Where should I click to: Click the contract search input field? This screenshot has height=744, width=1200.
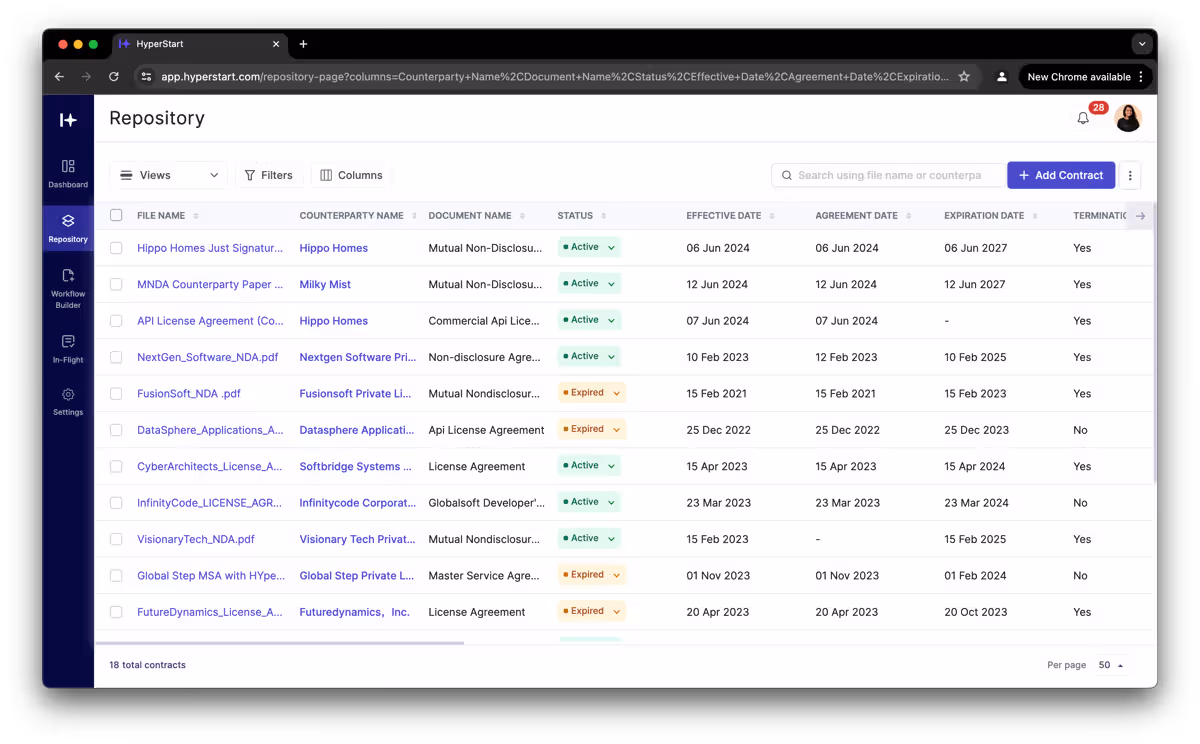coord(888,175)
